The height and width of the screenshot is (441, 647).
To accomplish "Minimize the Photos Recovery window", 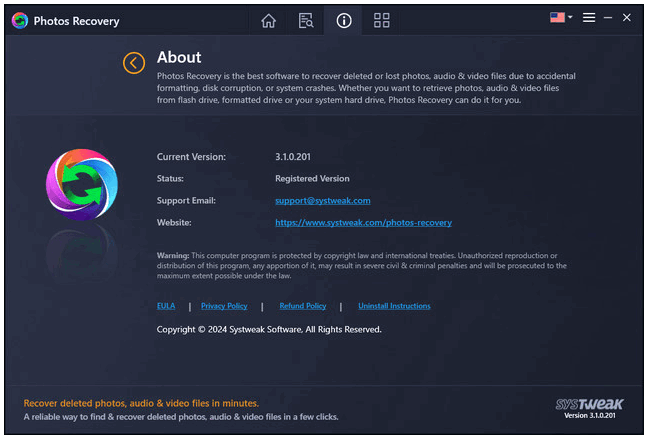I will click(x=608, y=18).
